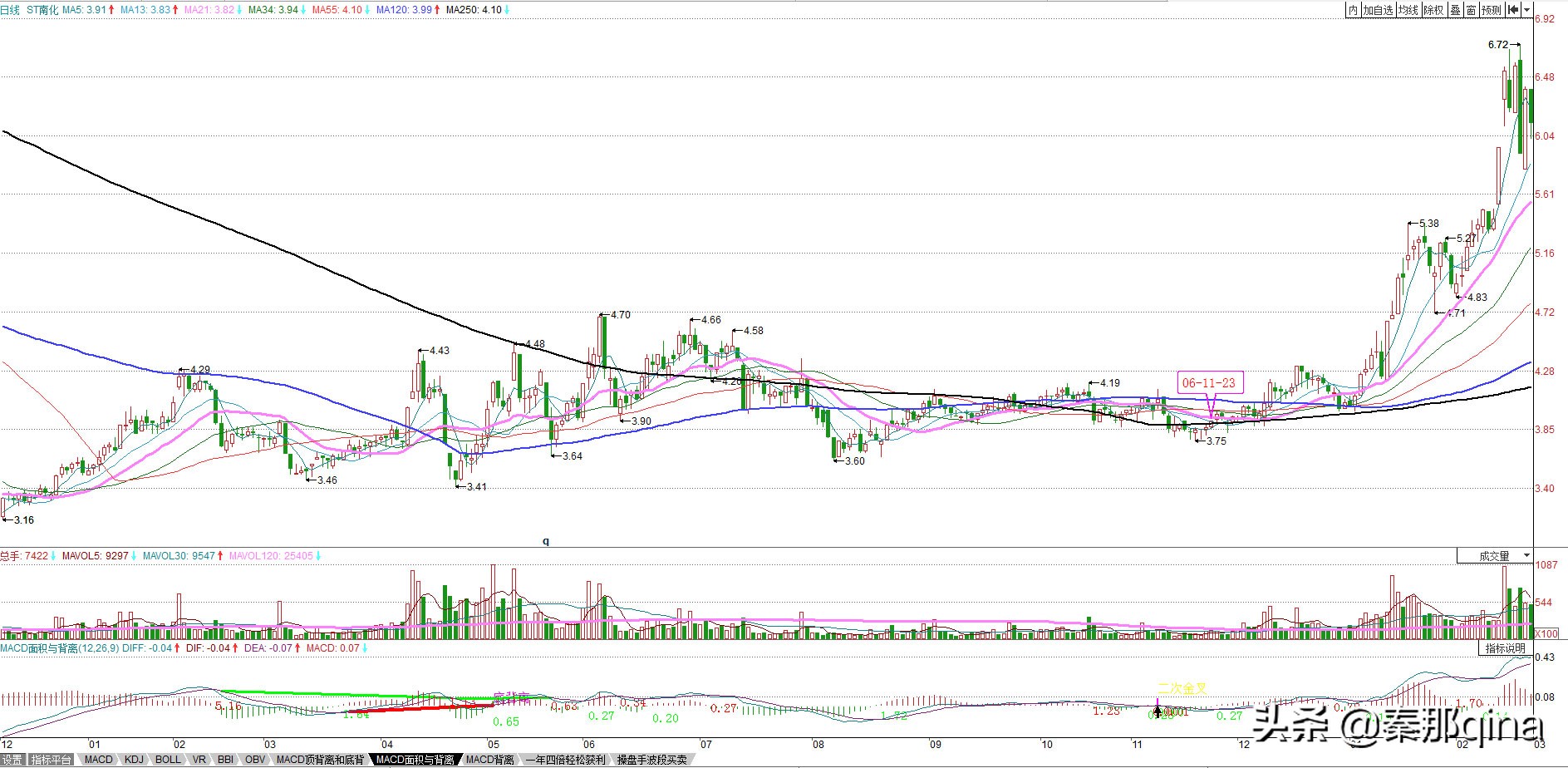Select the MACD背离 tab
Image resolution: width=1568 pixels, height=768 pixels.
[489, 760]
